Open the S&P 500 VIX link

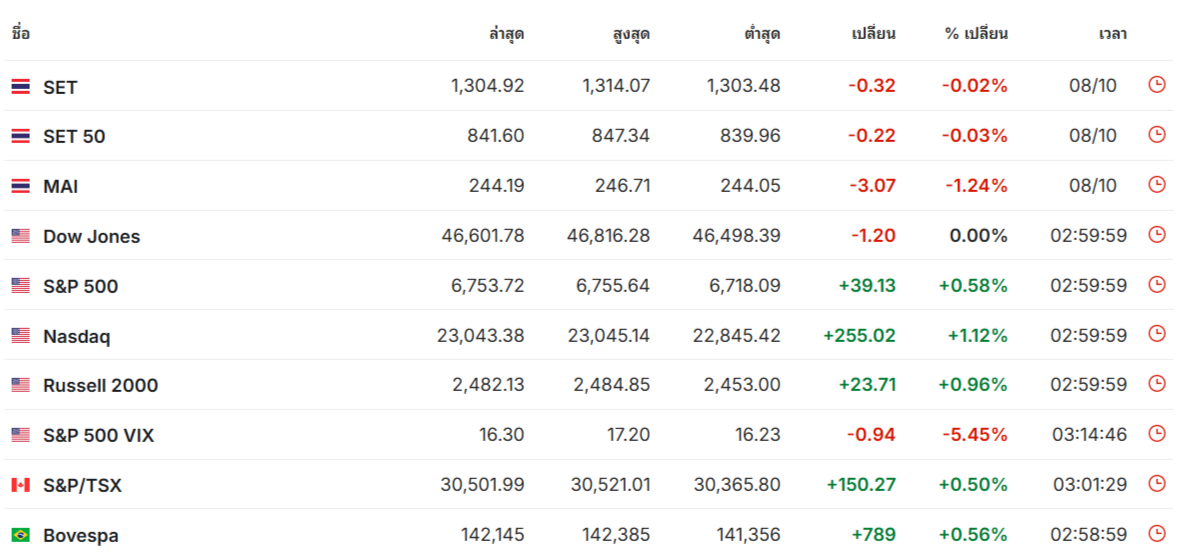tap(98, 436)
